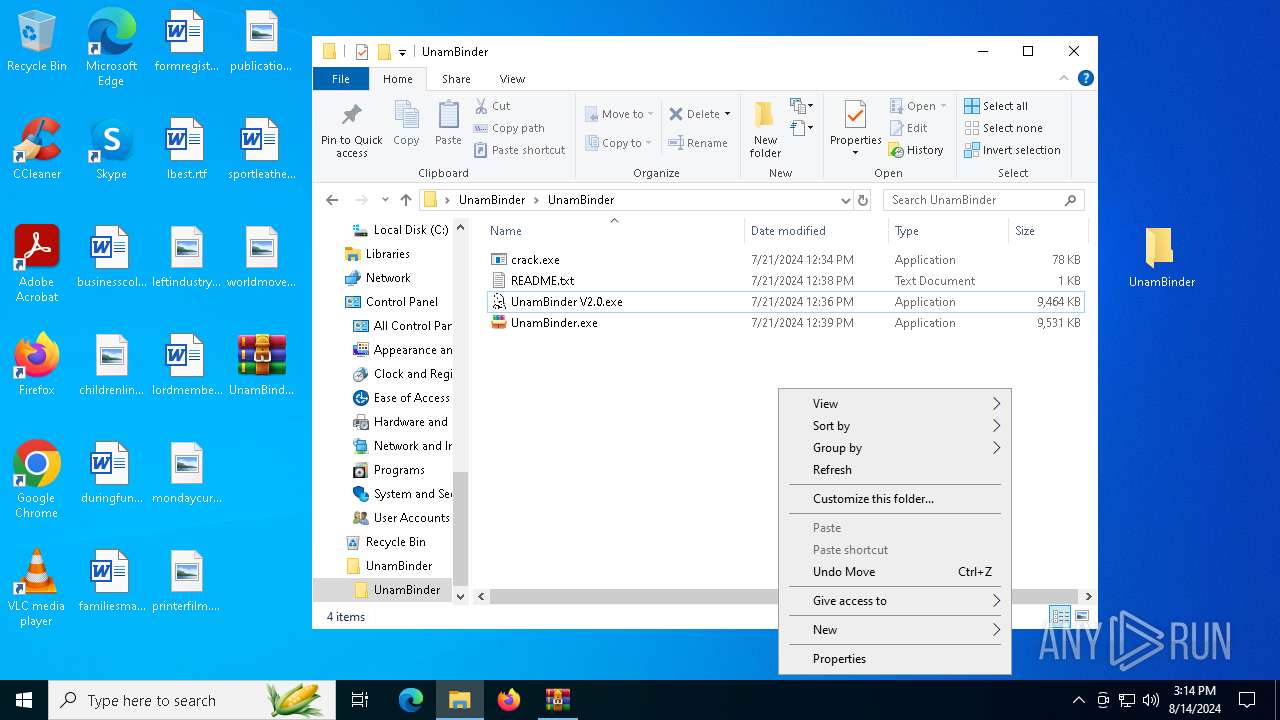The width and height of the screenshot is (1280, 720).
Task: Open the New item dropdown icon
Action: (x=801, y=106)
